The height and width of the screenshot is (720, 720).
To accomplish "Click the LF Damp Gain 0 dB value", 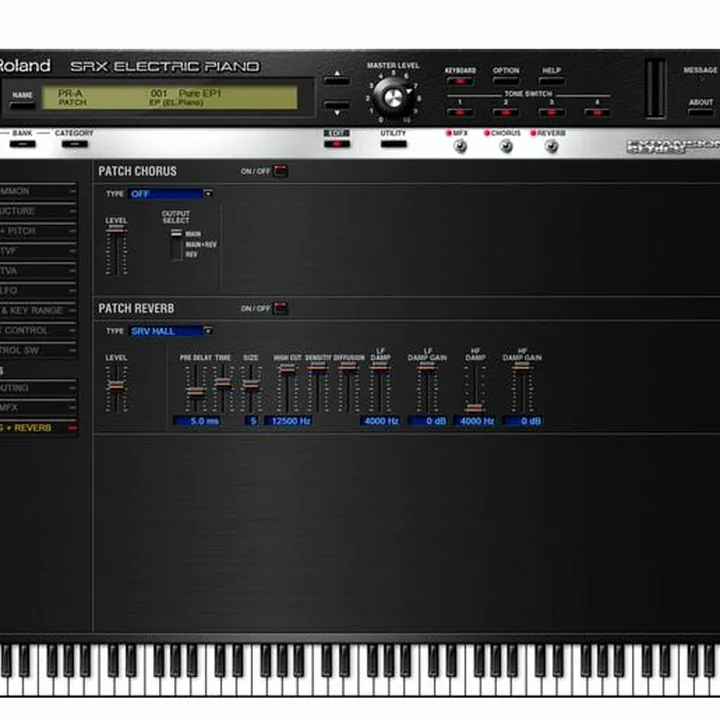I will coord(428,421).
